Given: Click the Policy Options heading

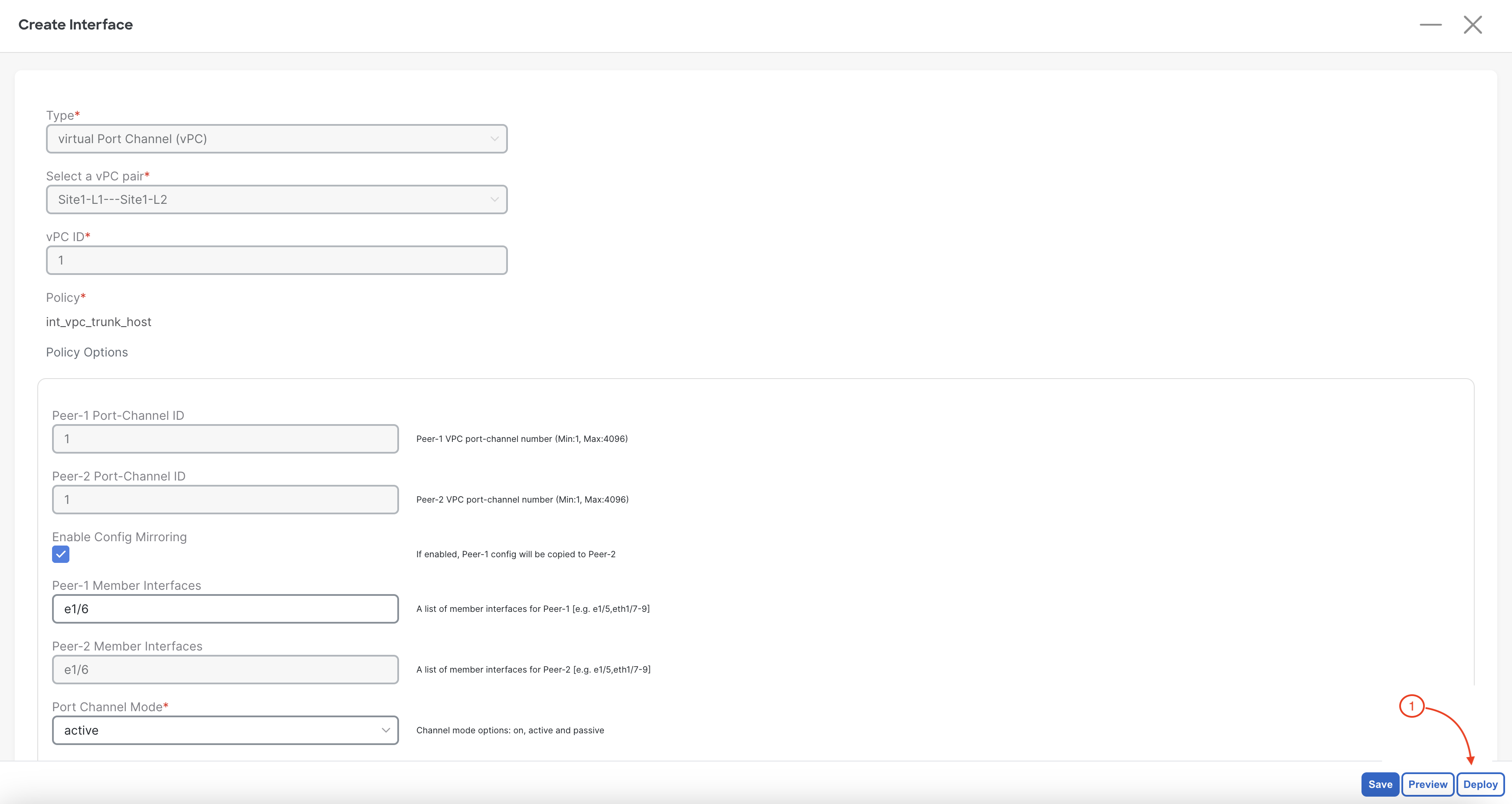Looking at the screenshot, I should tap(87, 352).
